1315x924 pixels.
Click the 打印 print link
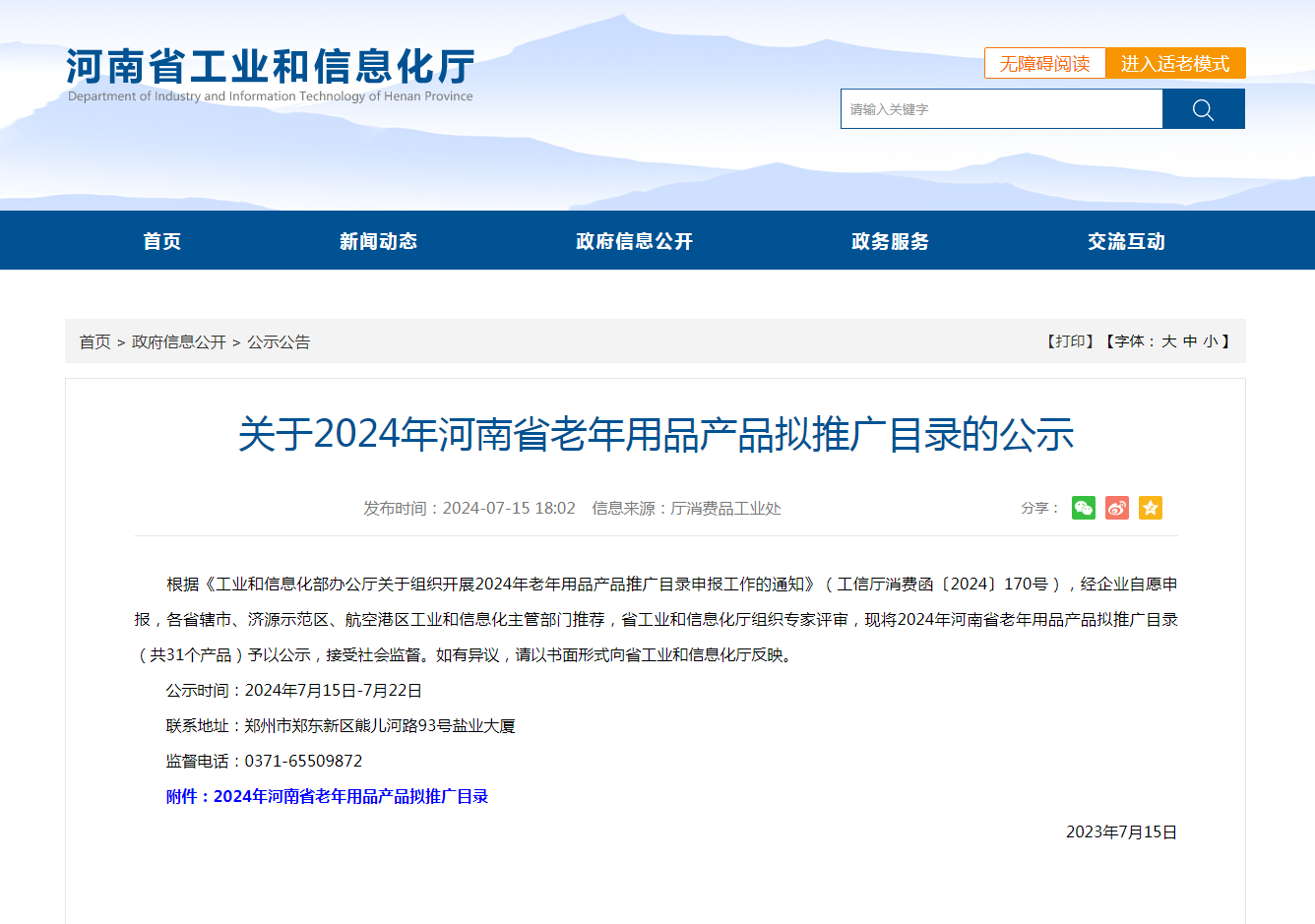pos(1070,341)
